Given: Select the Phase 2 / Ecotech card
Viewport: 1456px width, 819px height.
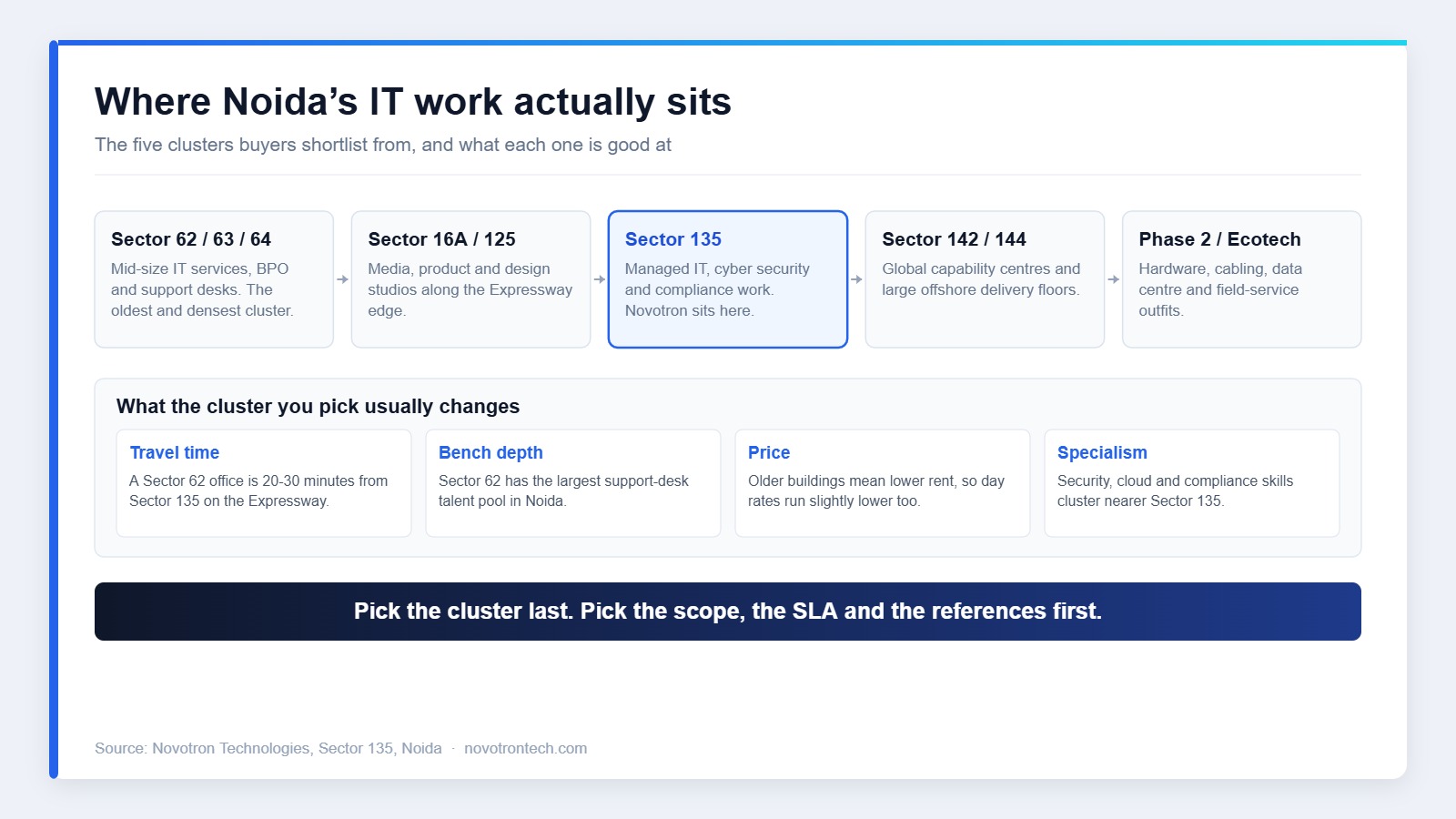Looking at the screenshot, I should tap(1241, 279).
